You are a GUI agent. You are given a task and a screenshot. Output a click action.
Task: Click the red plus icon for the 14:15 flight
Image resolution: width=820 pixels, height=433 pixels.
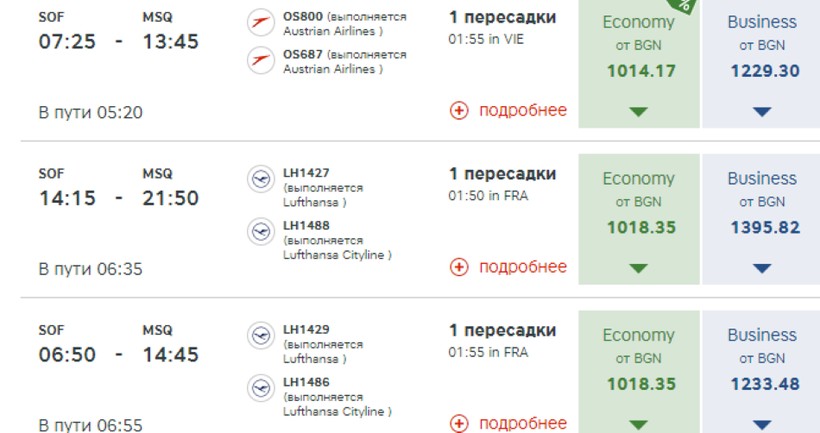(459, 267)
